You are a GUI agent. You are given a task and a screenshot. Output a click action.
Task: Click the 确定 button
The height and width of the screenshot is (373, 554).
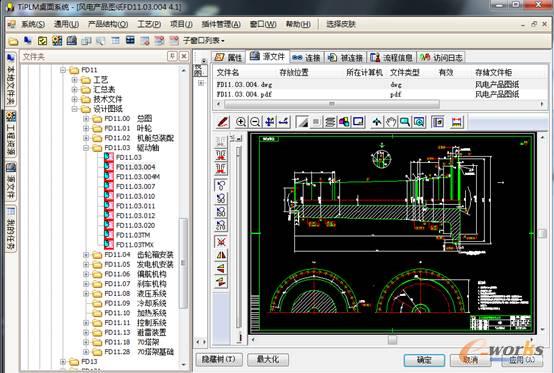click(424, 360)
